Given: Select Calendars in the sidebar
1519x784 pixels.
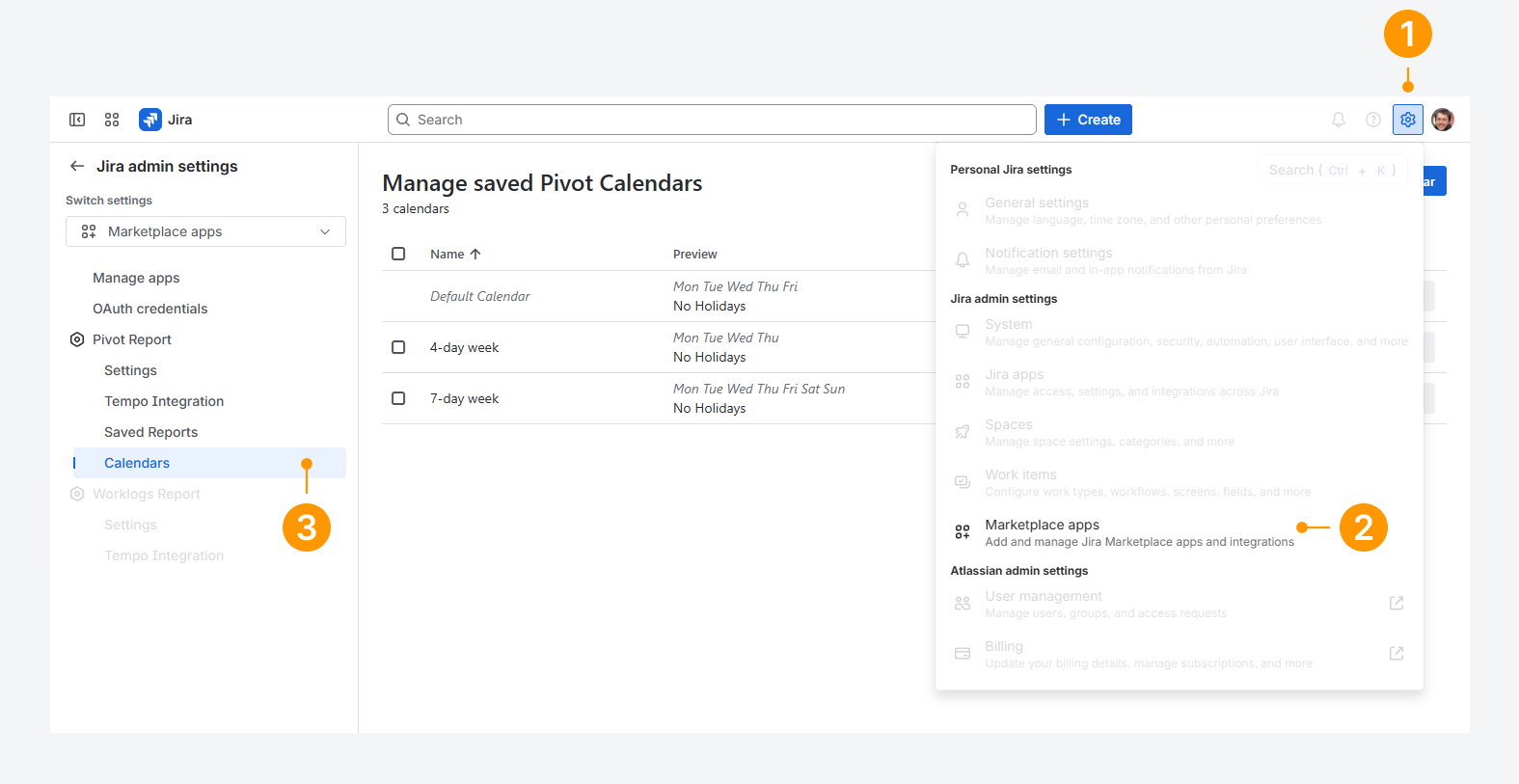Looking at the screenshot, I should point(209,463).
